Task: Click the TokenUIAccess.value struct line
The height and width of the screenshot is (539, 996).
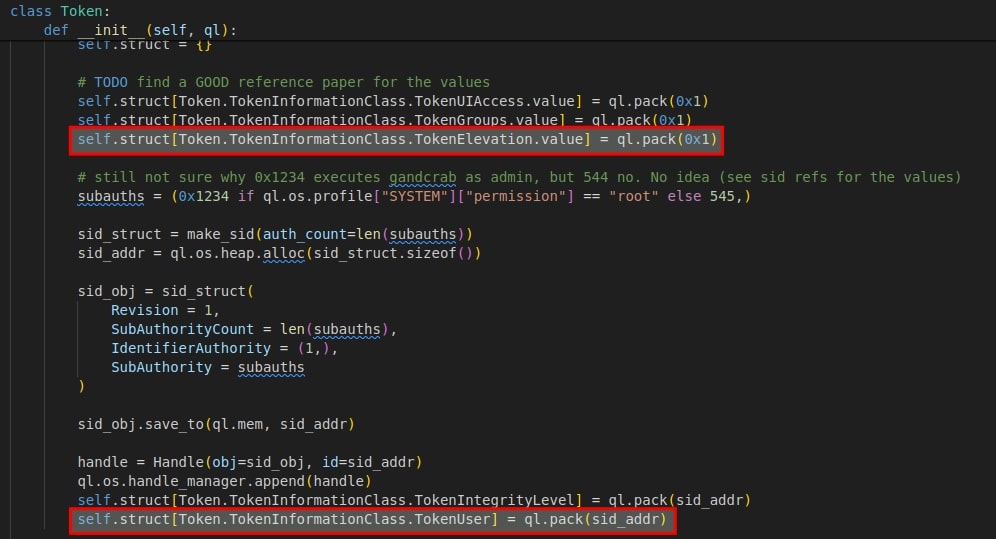Action: point(393,101)
